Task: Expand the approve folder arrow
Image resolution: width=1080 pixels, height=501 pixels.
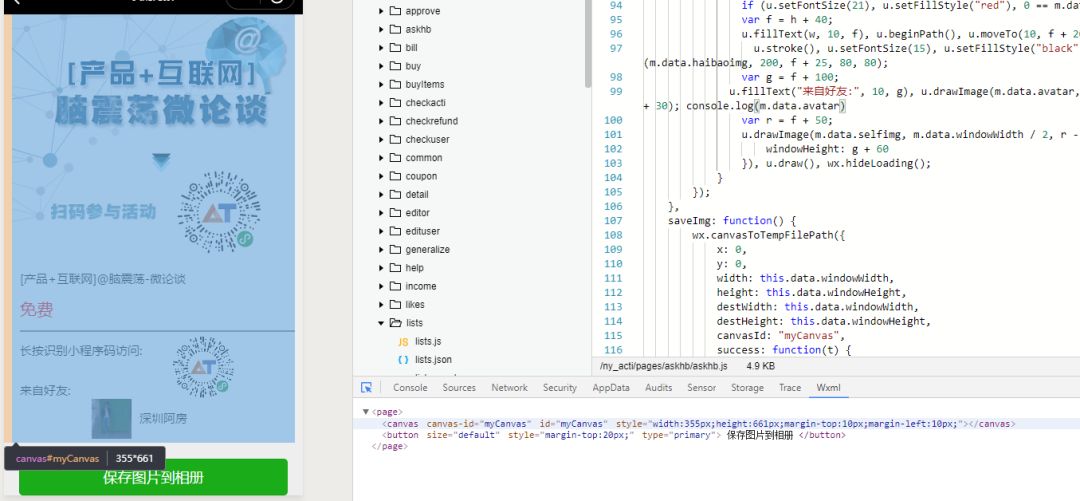Action: (381, 11)
